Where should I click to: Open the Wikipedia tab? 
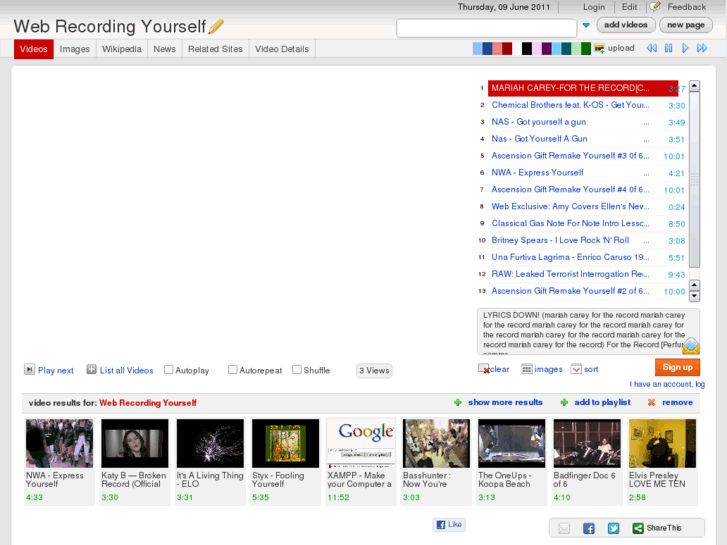coord(121,49)
